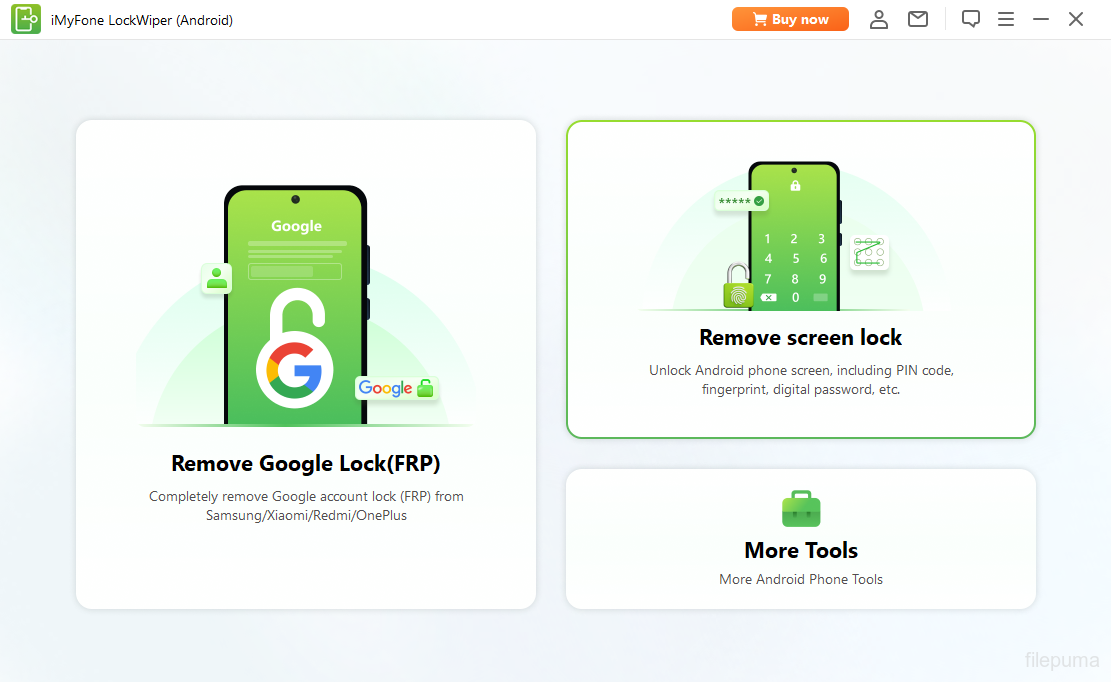Screen dimensions: 1111x682
Task: Select the Remove screen lock heading
Action: [800, 337]
